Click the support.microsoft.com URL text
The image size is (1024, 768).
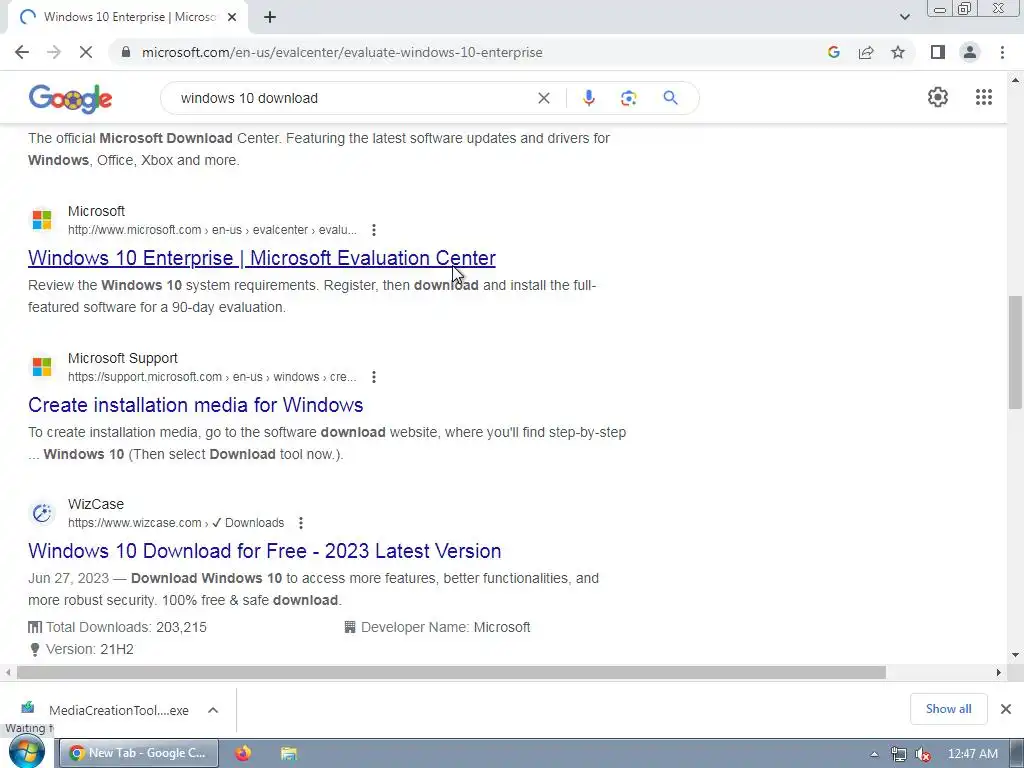[212, 377]
